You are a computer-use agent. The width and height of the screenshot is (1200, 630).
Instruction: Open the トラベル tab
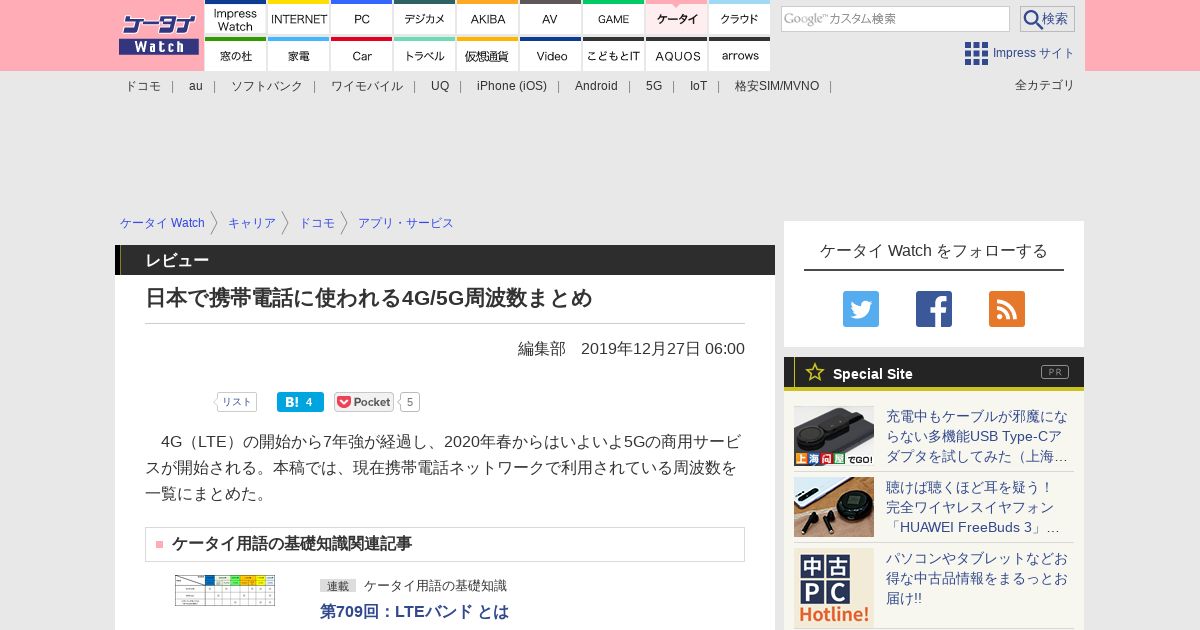tap(425, 55)
